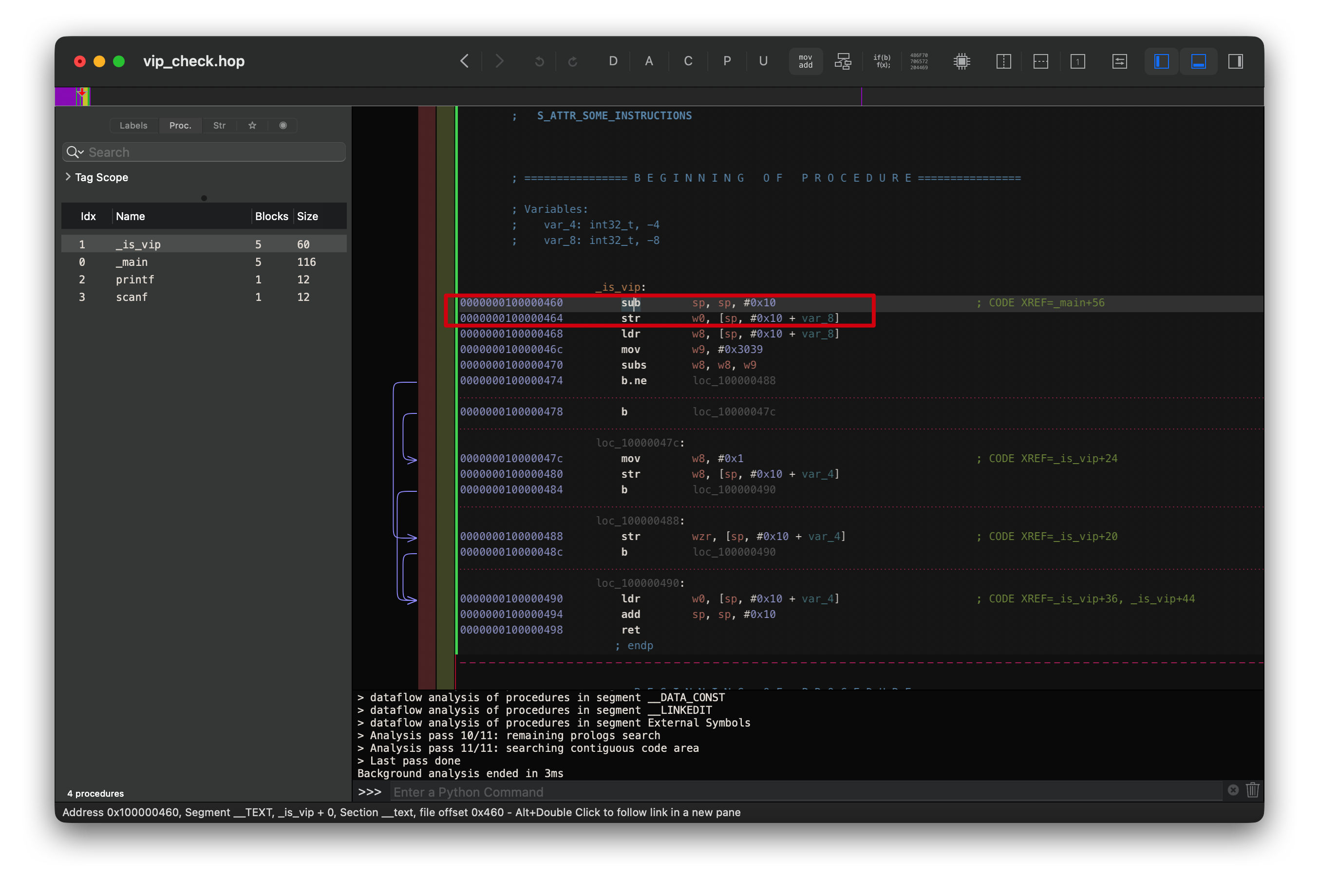This screenshot has width=1319, height=896.
Task: Toggle the left sidebar panel
Action: point(1161,61)
